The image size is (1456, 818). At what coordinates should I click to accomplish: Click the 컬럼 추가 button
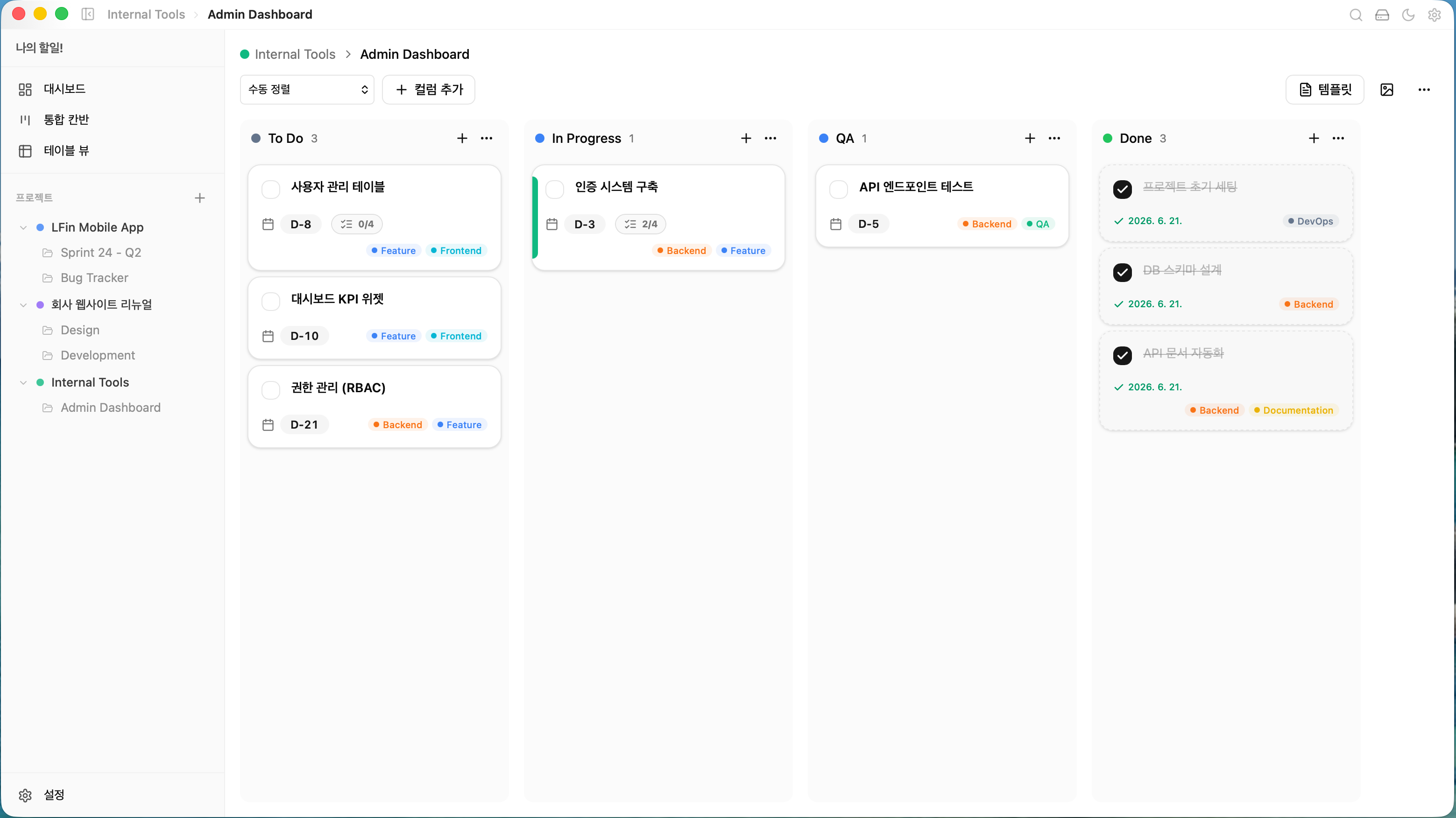[x=428, y=89]
